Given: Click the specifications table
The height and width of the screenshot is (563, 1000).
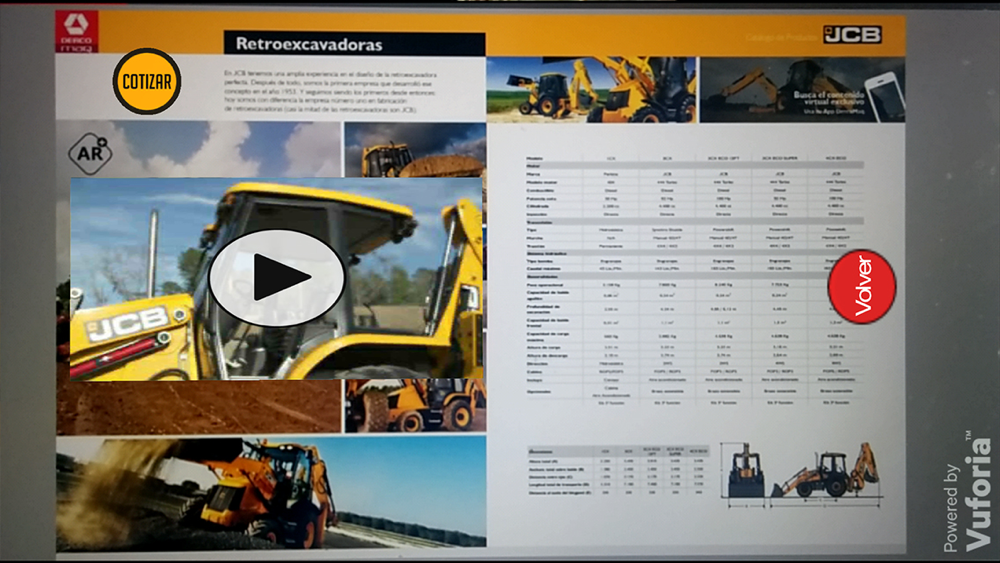Looking at the screenshot, I should 695,281.
